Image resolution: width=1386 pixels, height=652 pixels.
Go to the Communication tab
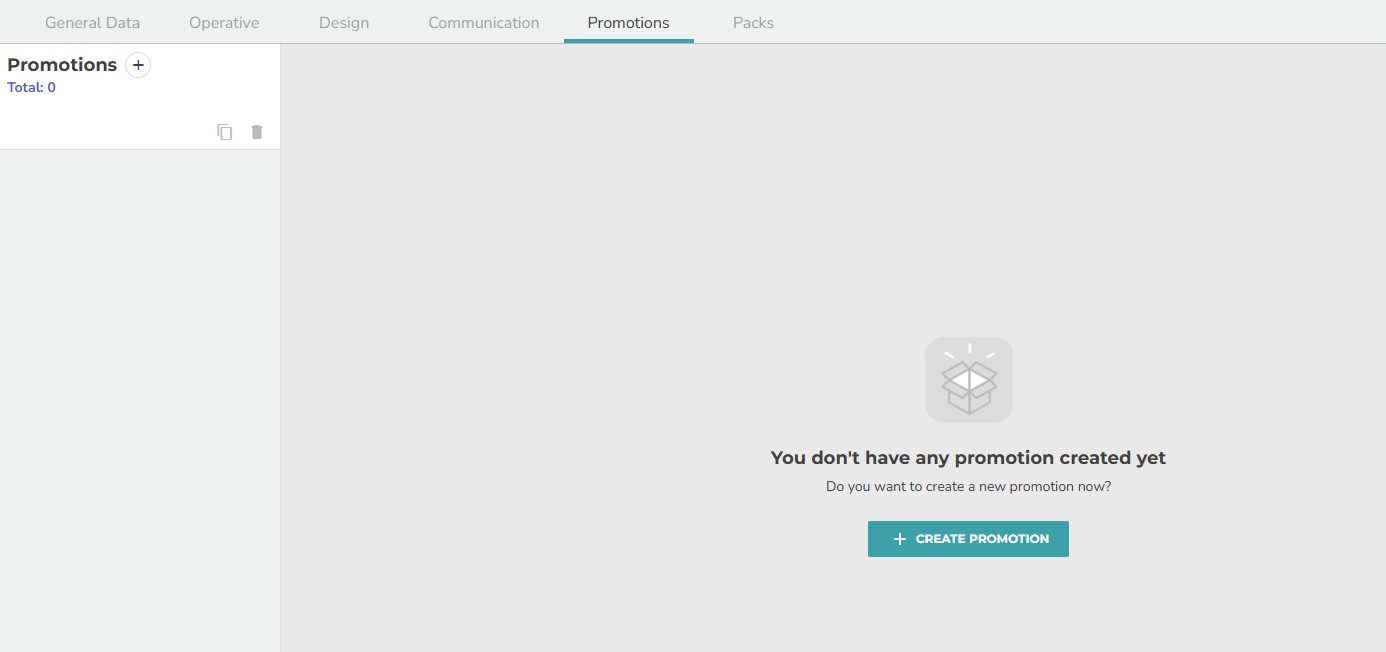point(484,22)
